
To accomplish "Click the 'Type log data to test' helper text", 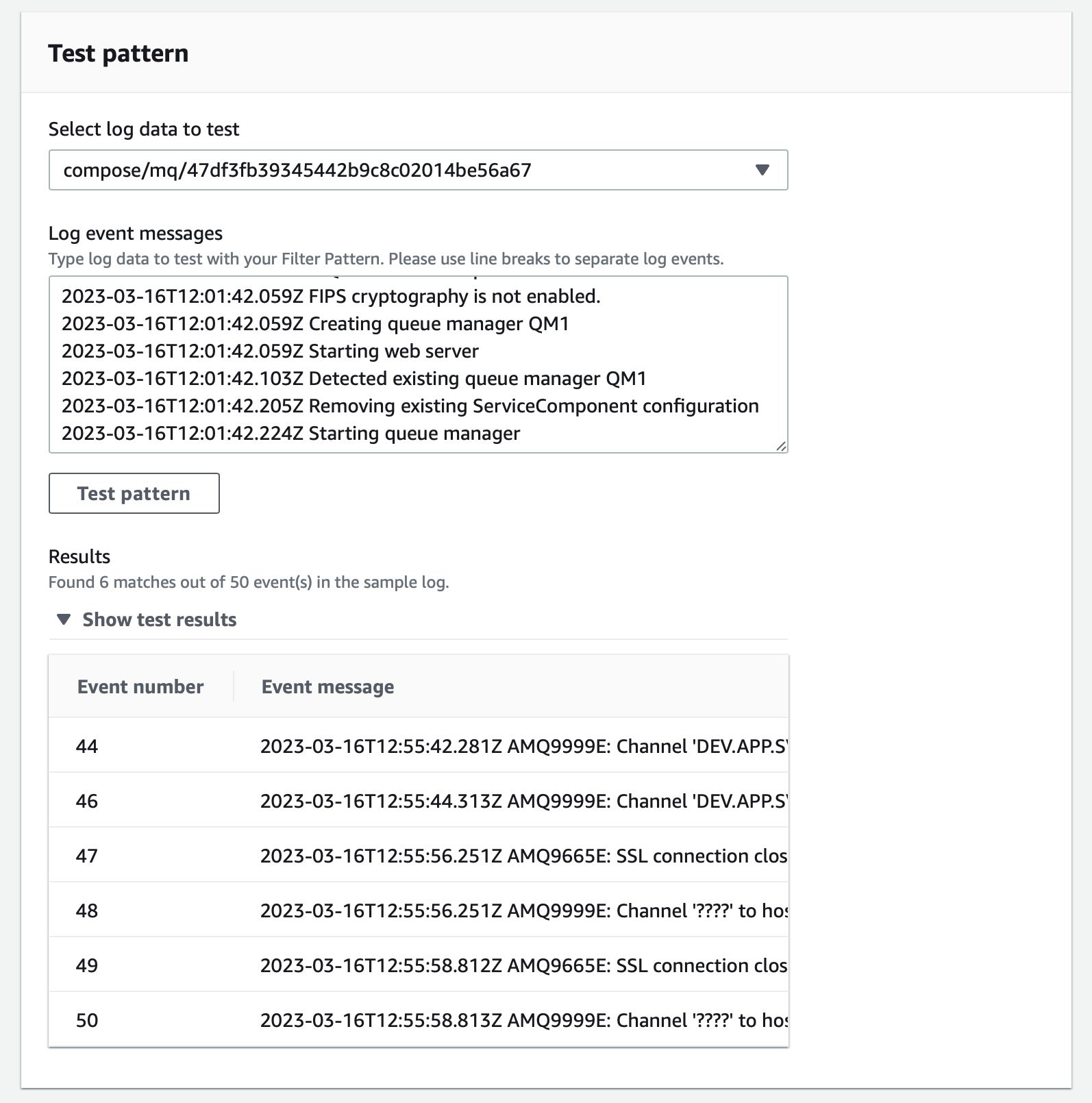I will point(386,259).
